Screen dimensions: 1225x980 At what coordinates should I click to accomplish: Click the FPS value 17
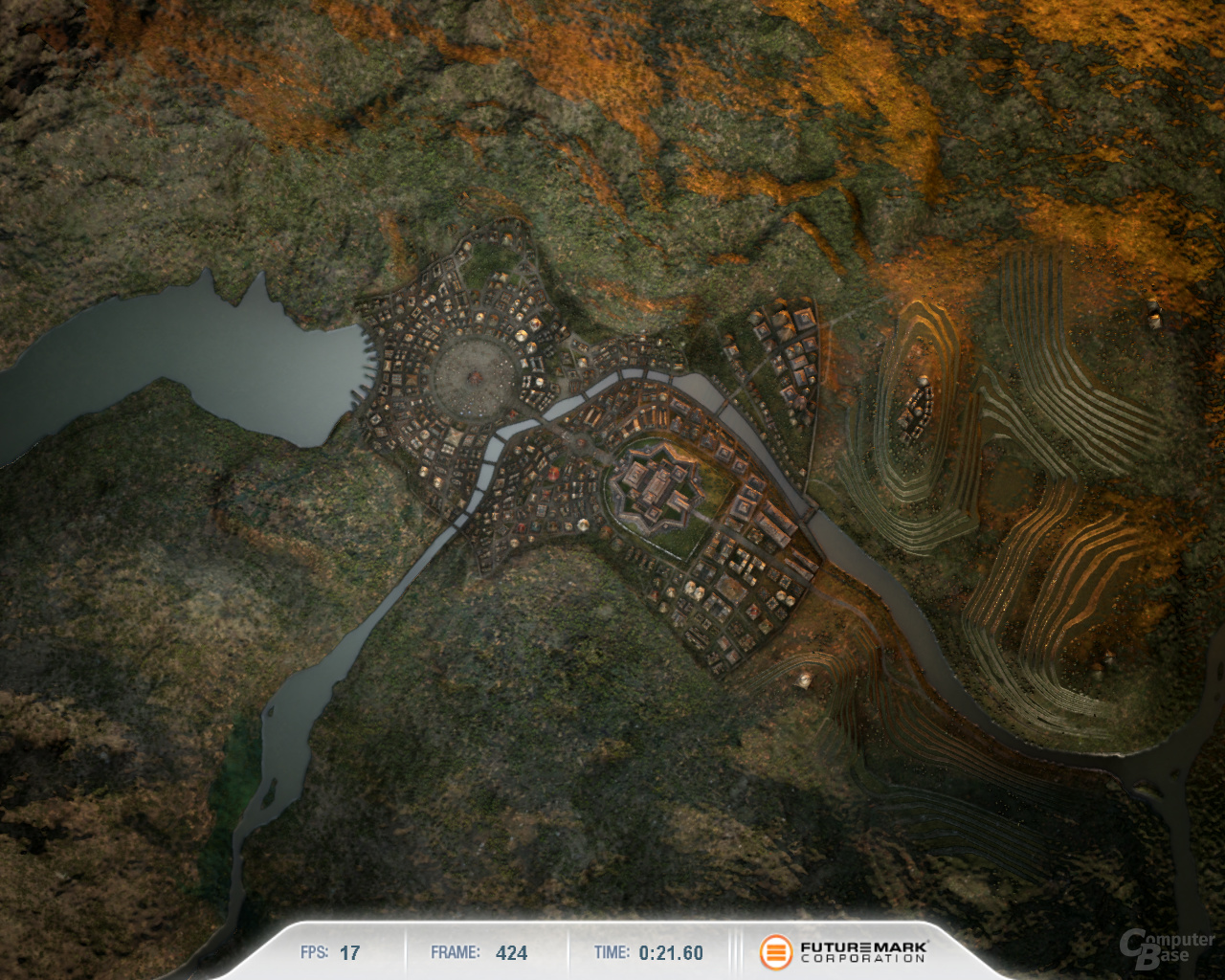pyautogui.click(x=350, y=953)
